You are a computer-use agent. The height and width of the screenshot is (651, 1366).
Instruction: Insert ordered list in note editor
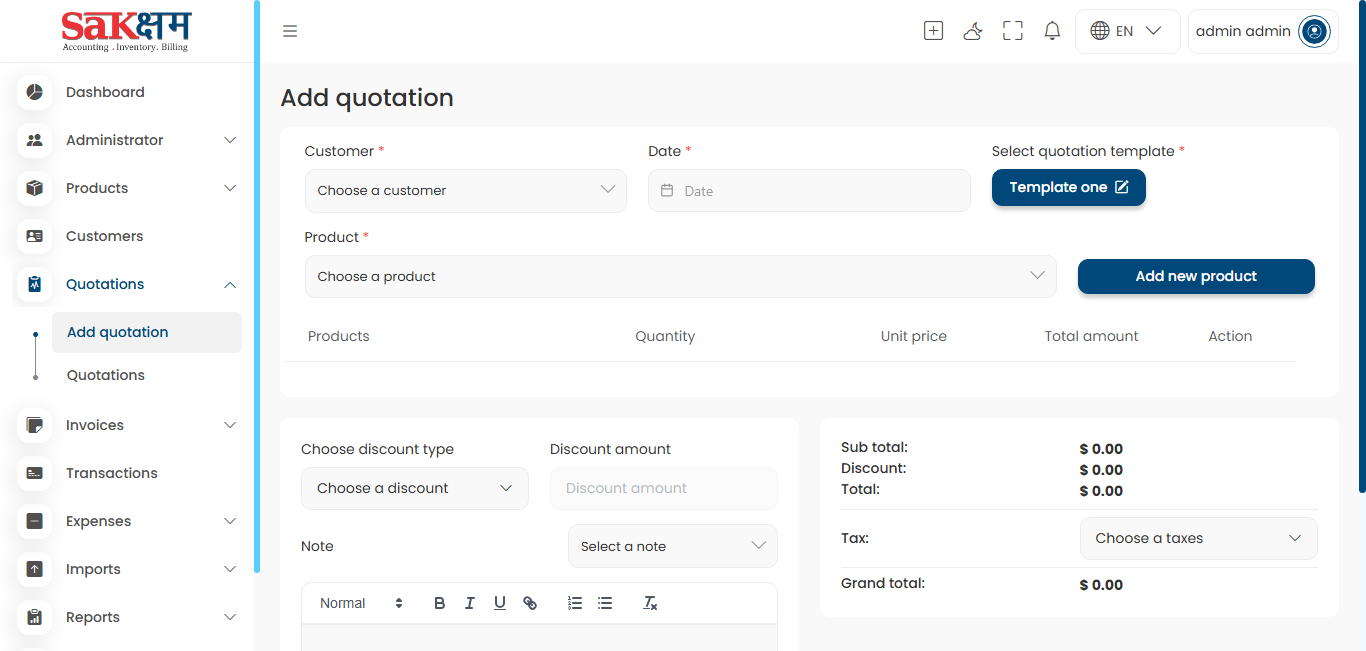(575, 603)
